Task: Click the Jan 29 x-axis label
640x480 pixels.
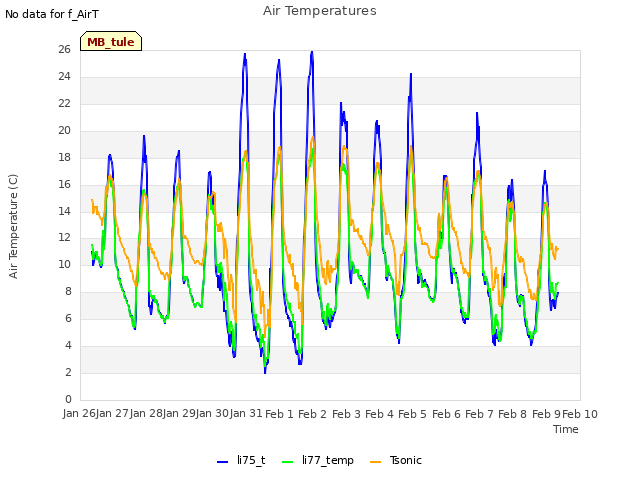Action: [179, 413]
